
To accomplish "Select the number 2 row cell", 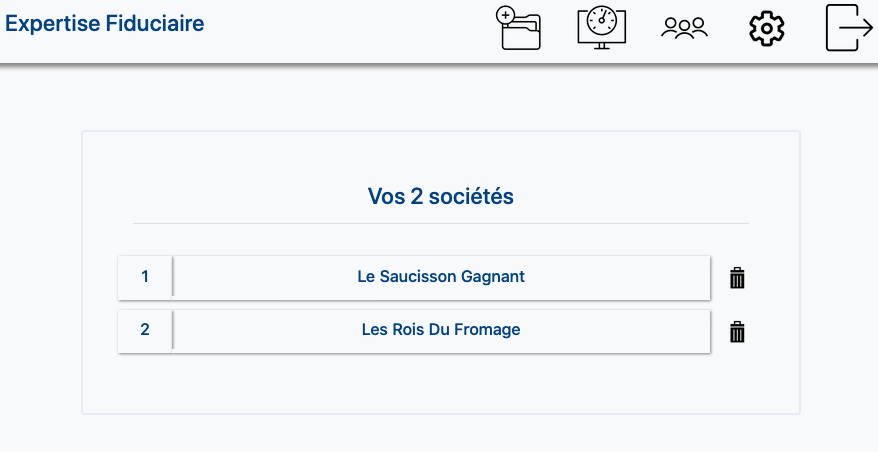I will [145, 330].
